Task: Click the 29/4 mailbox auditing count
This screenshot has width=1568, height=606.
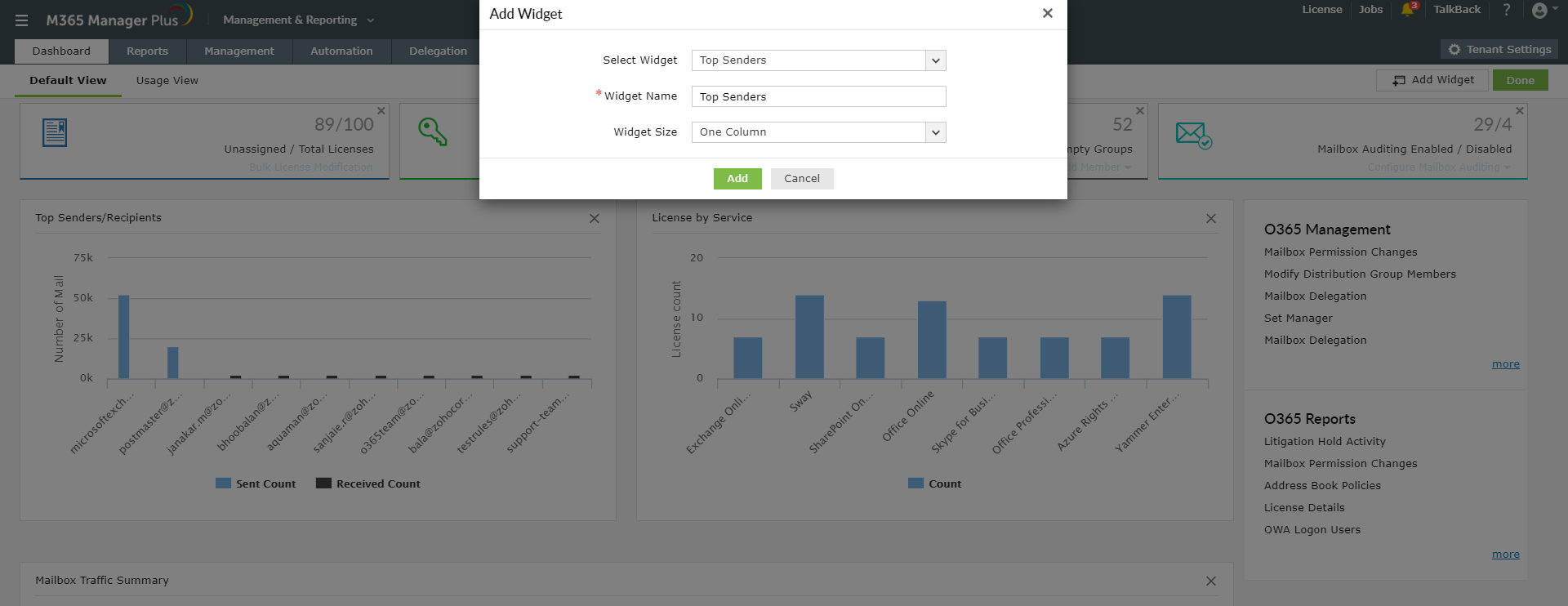Action: [1493, 125]
